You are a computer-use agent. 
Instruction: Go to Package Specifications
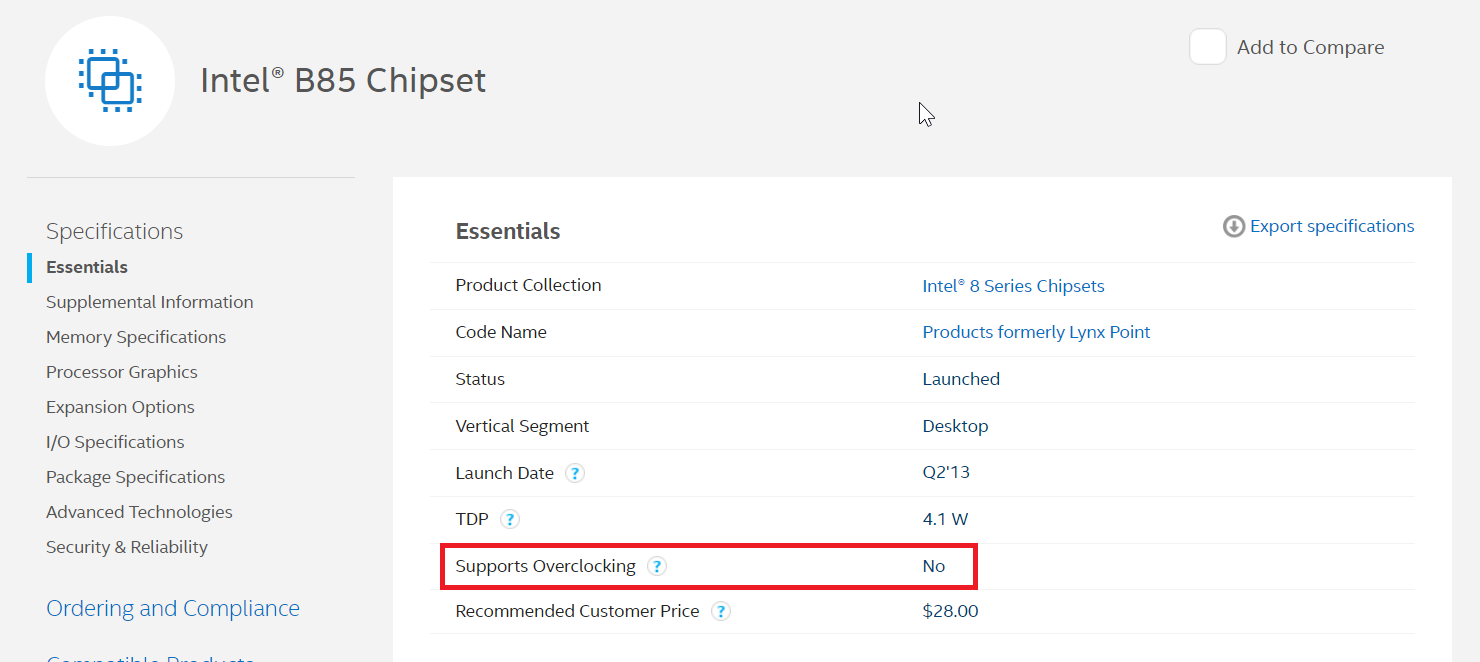click(x=136, y=477)
